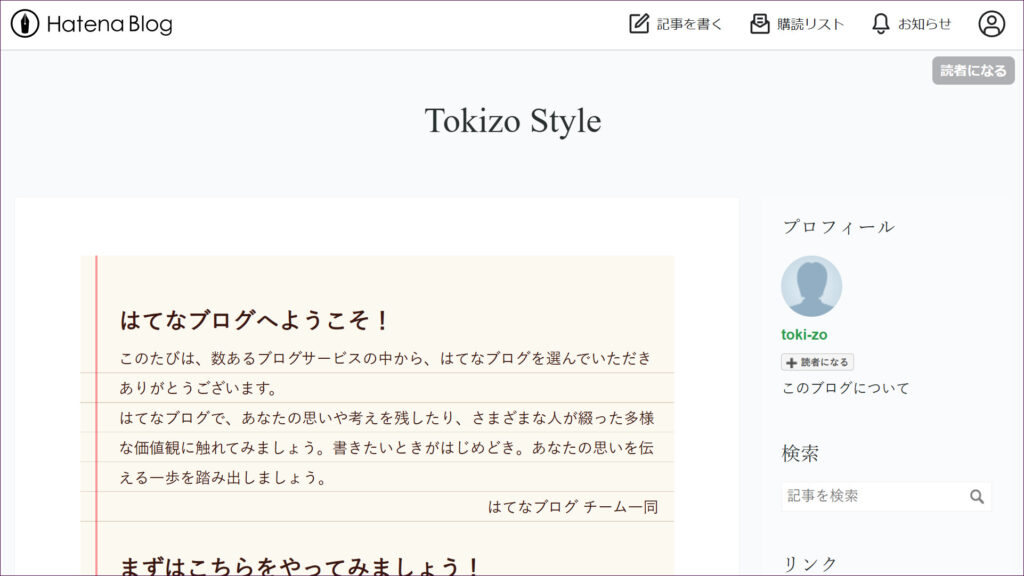This screenshot has width=1024, height=576.
Task: Click the magnifying glass search icon
Action: coord(977,496)
